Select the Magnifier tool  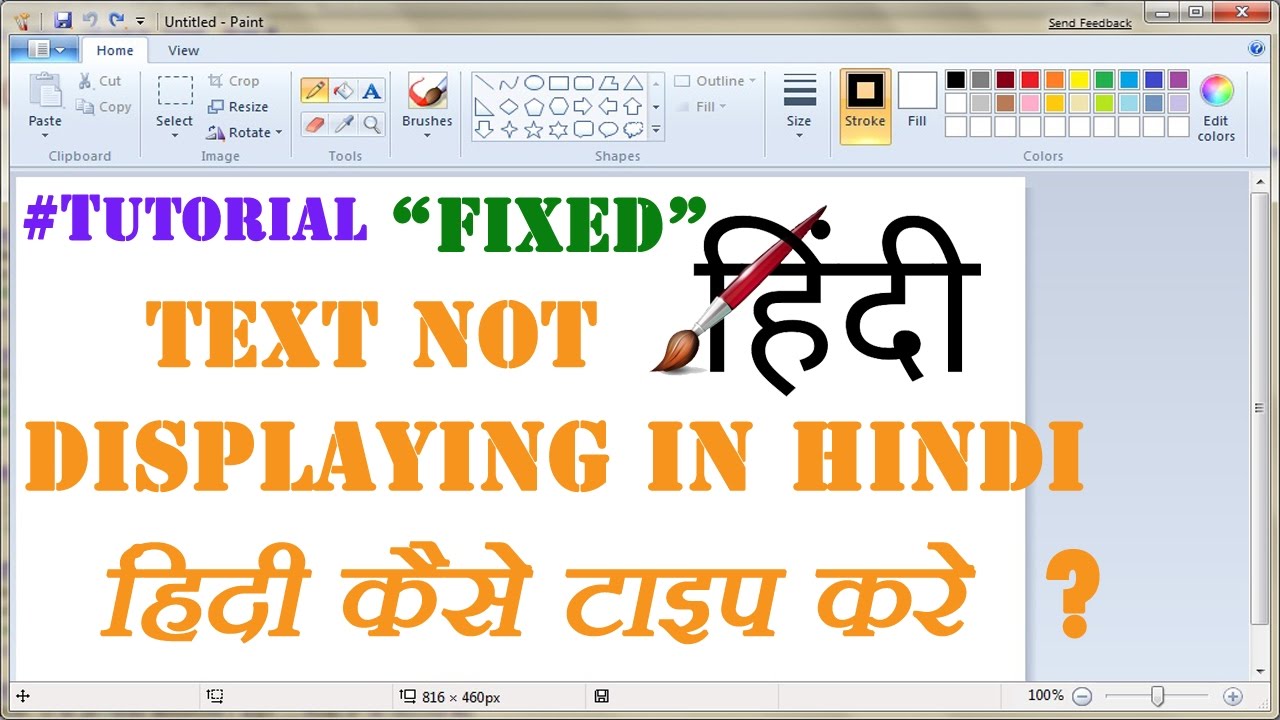[371, 126]
